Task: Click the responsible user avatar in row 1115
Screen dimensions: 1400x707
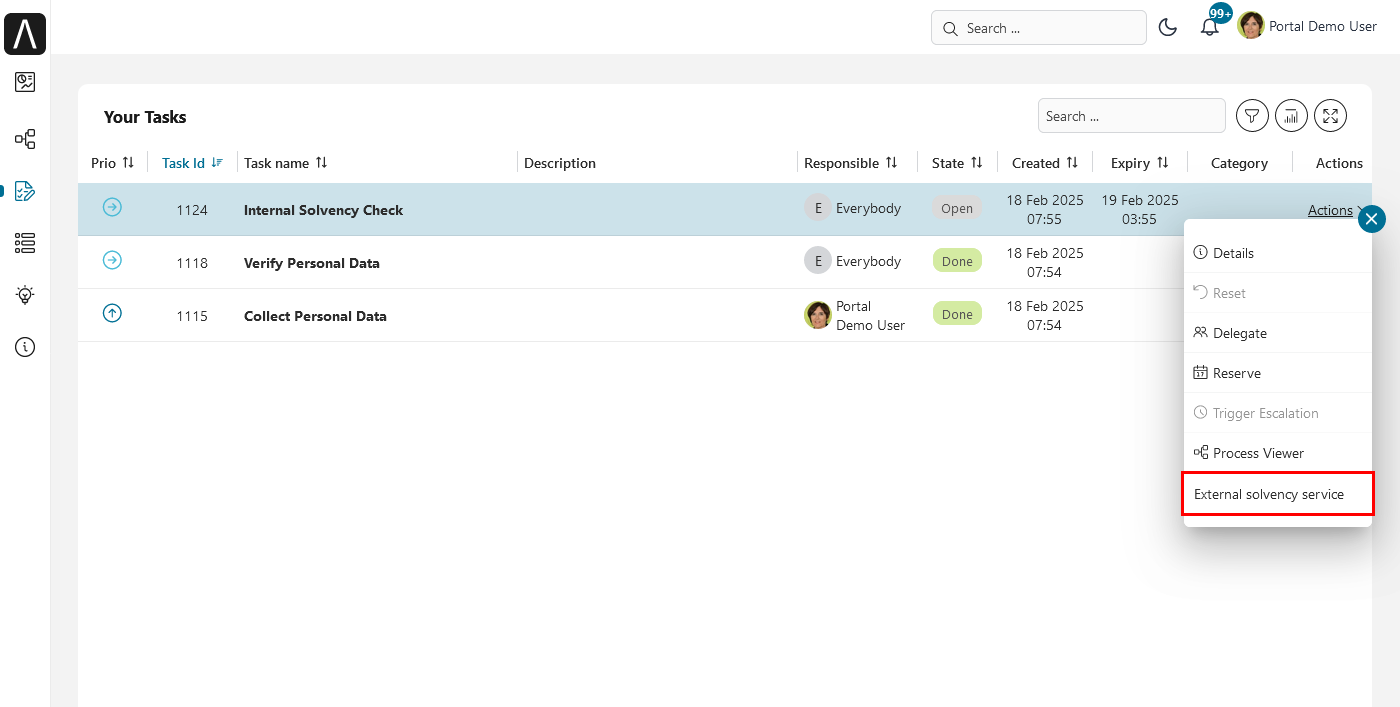Action: [x=818, y=315]
